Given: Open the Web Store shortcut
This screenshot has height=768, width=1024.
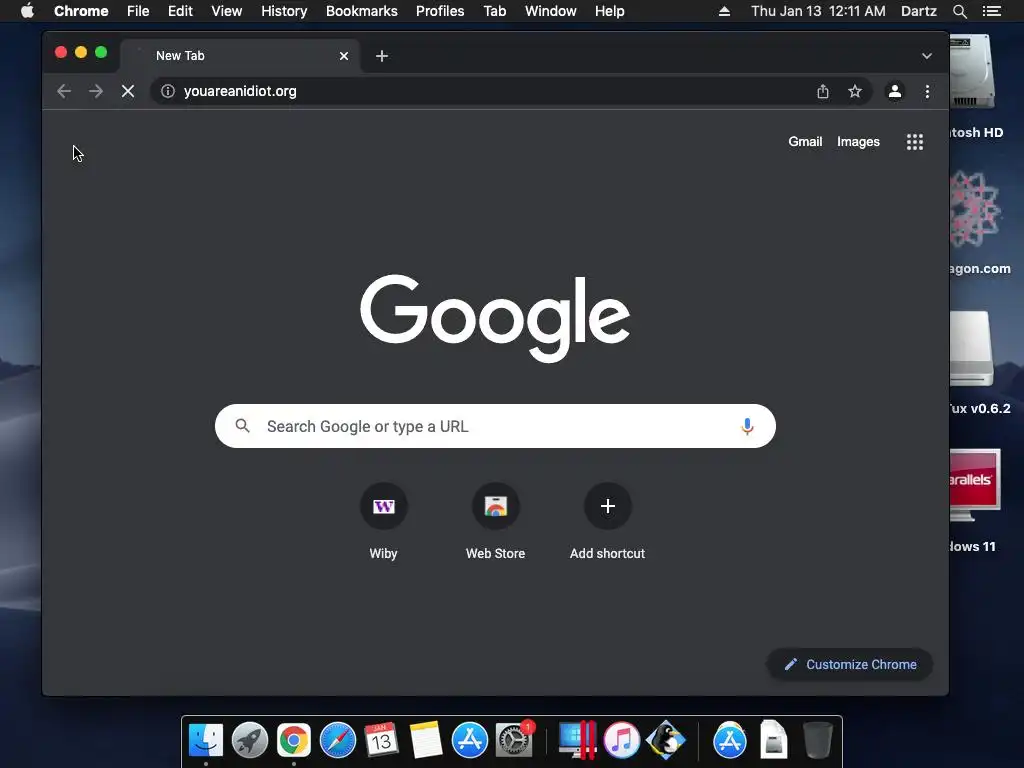Looking at the screenshot, I should coord(495,521).
